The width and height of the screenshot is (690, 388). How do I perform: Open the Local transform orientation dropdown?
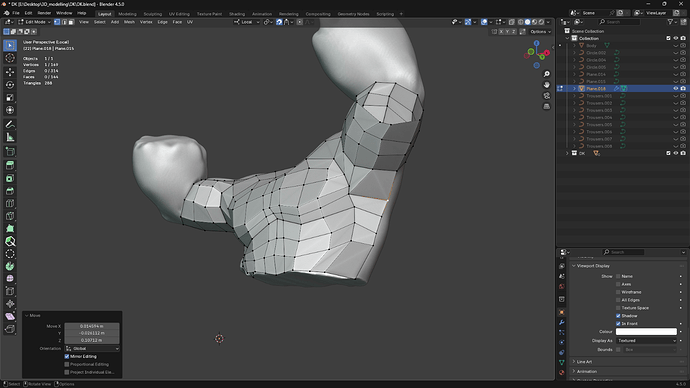[x=247, y=22]
